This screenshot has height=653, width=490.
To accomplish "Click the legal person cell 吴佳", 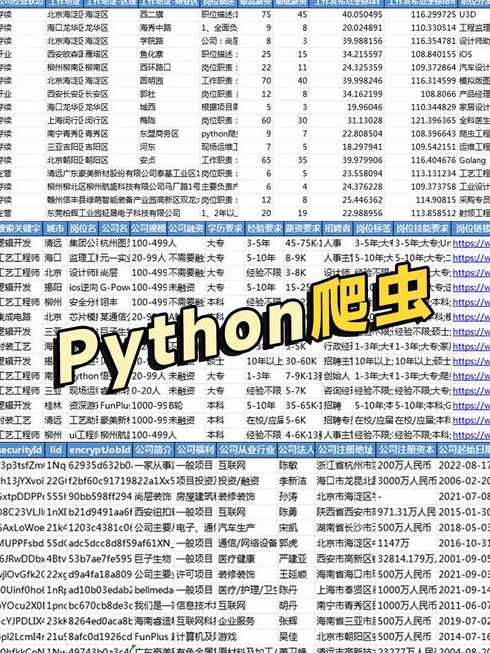I will tap(288, 637).
